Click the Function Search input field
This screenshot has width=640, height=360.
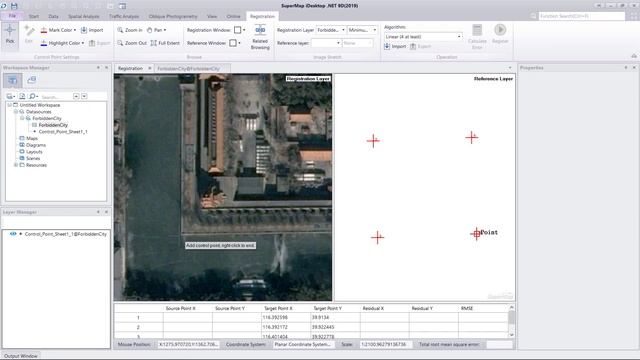coord(582,16)
